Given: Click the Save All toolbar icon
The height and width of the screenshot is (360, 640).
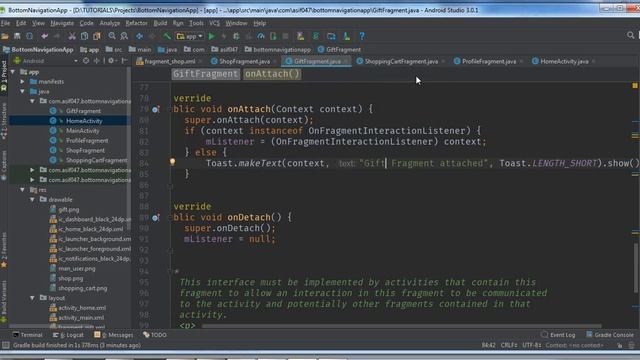Looking at the screenshot, I should pos(17,36).
